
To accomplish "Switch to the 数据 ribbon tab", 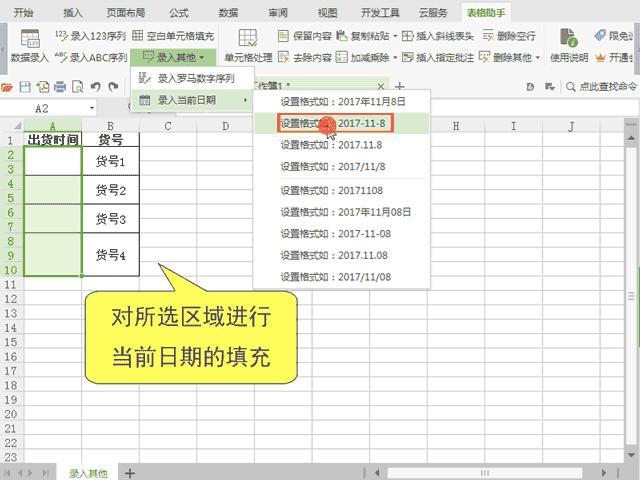I will (x=228, y=13).
